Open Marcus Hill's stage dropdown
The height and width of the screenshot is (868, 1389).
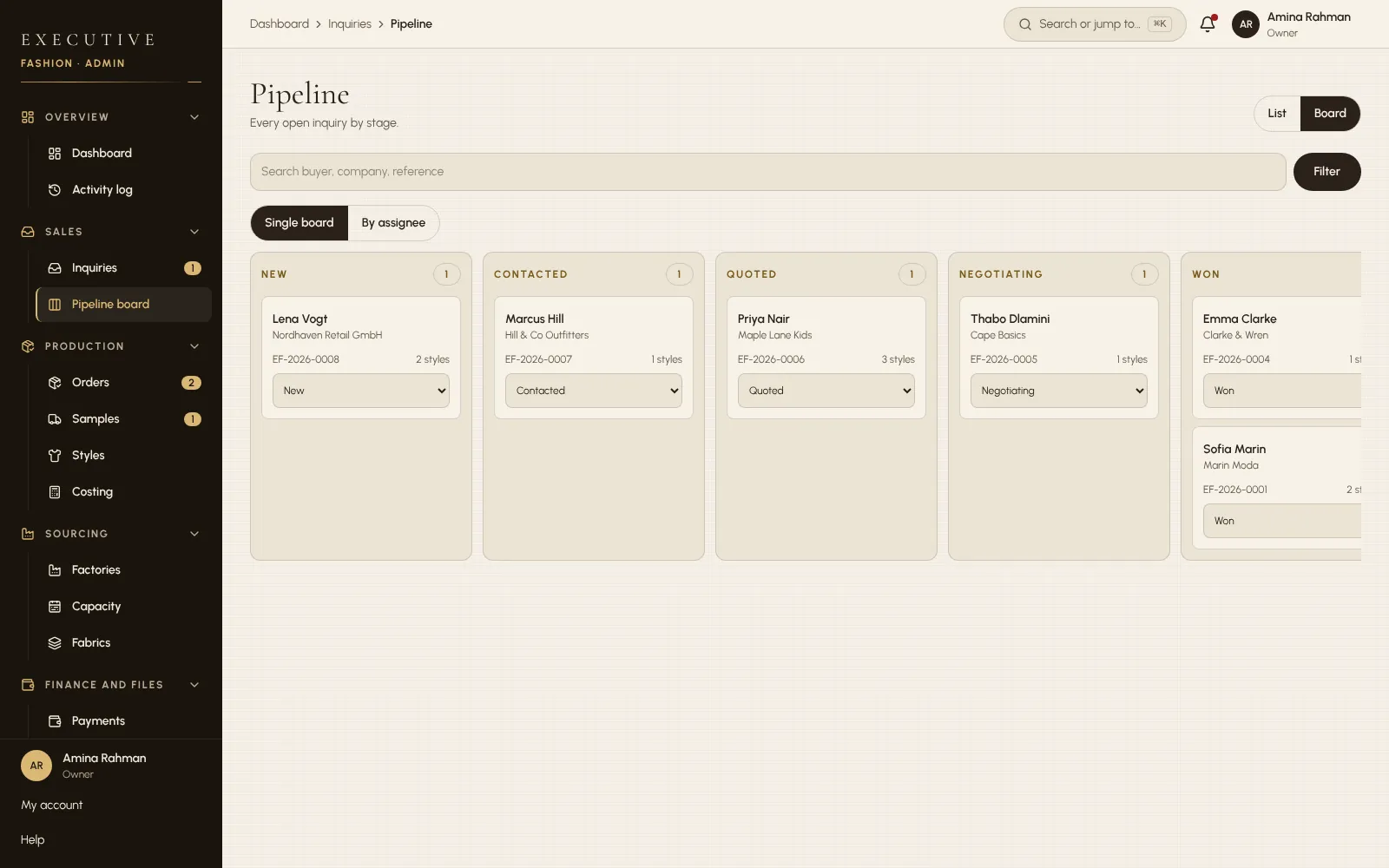594,391
